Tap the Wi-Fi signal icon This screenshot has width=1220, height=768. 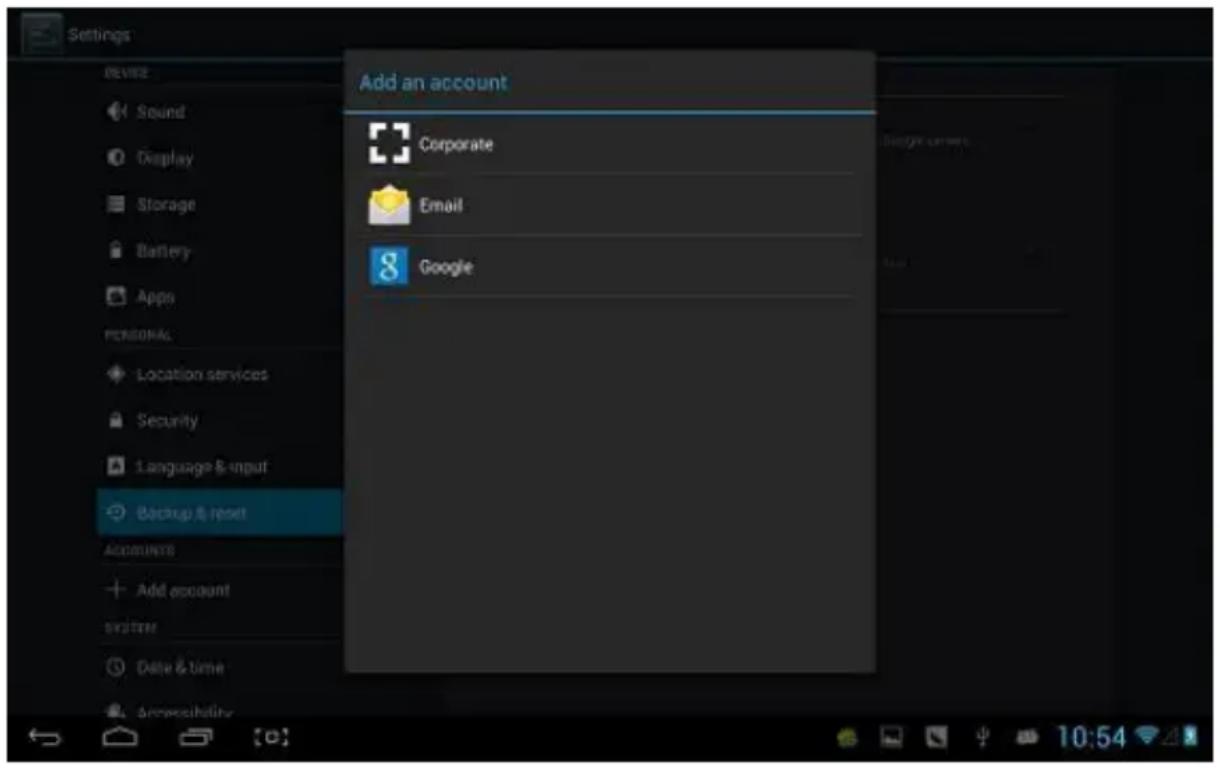point(1146,738)
